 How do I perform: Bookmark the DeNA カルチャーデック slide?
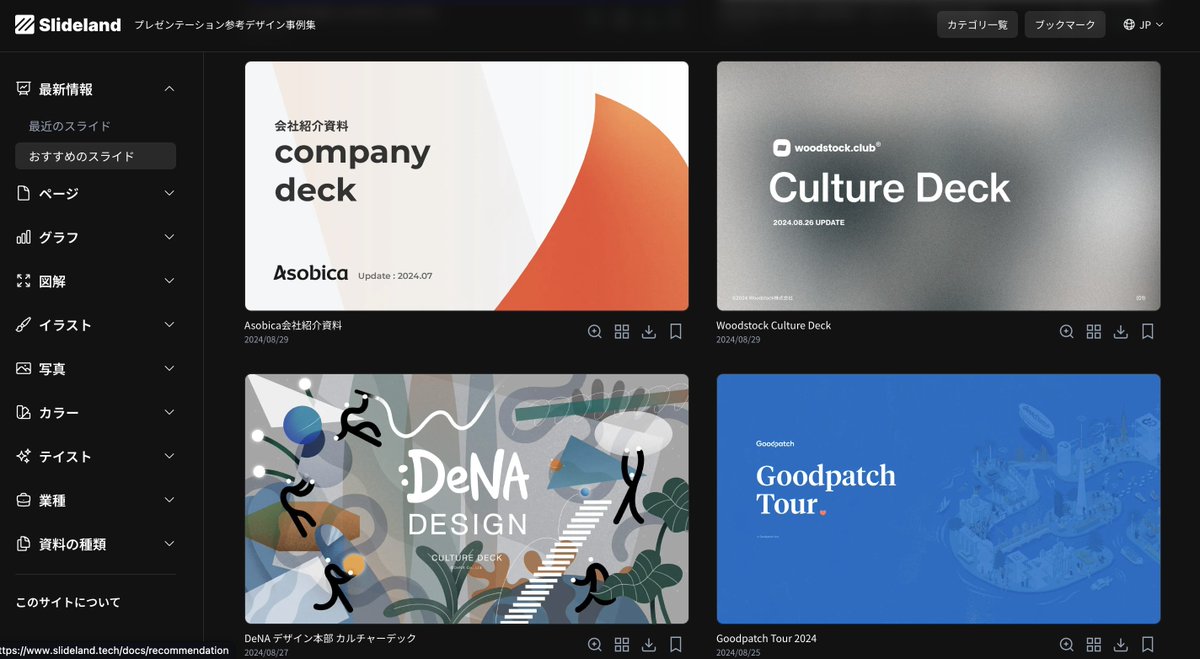click(676, 645)
